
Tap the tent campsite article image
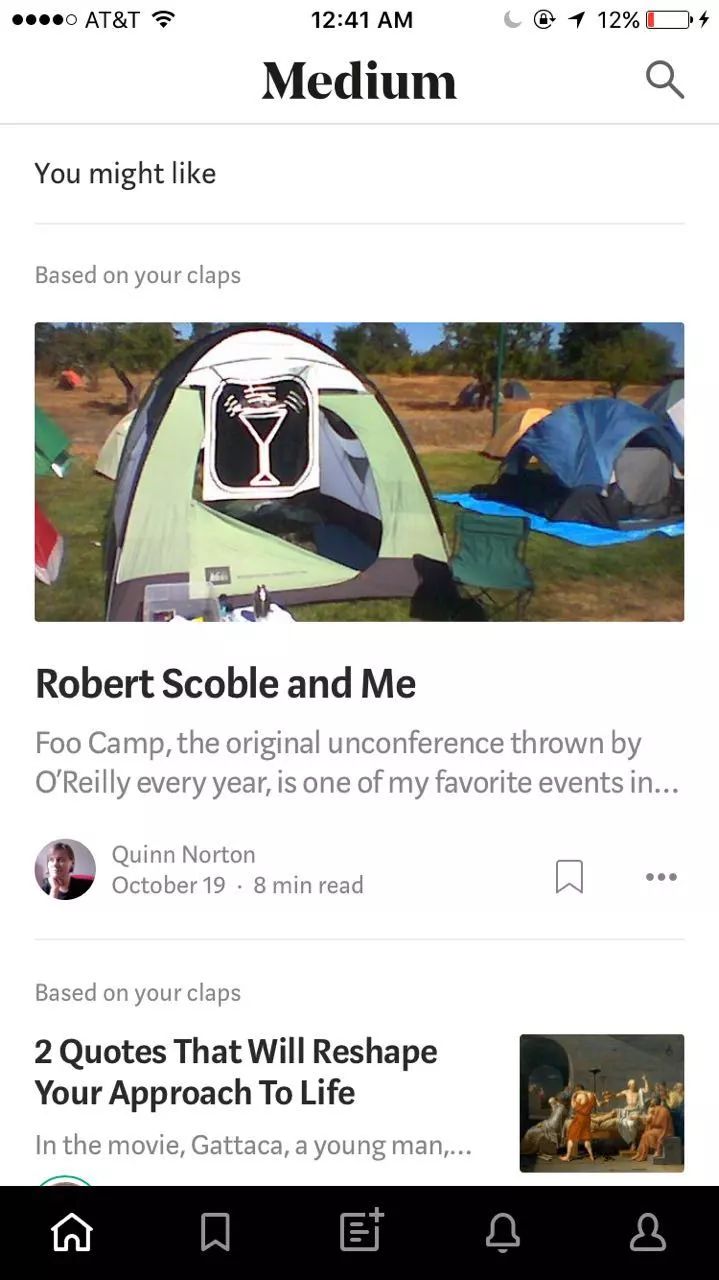pos(359,471)
